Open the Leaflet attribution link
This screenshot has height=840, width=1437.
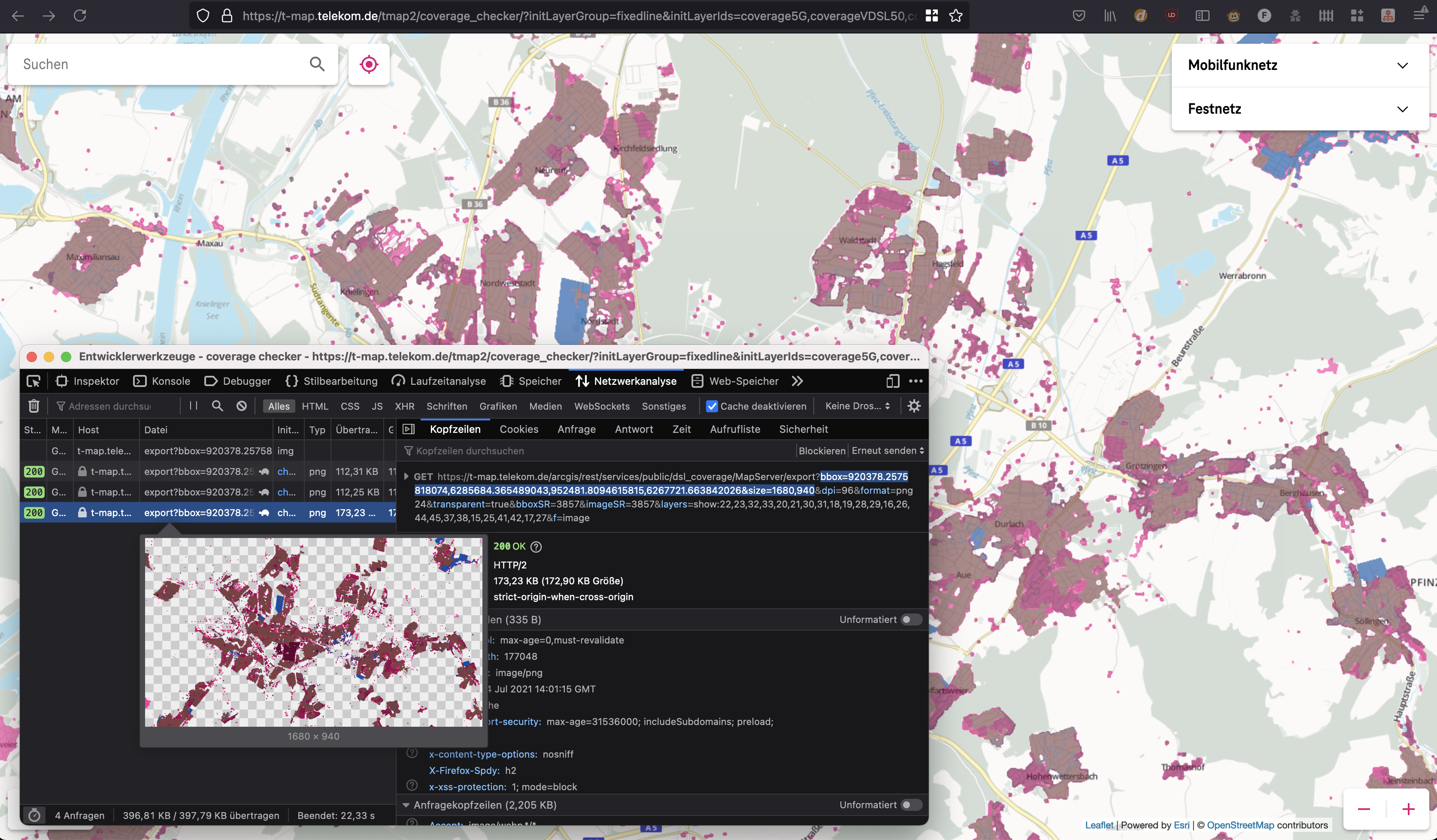pos(1099,825)
